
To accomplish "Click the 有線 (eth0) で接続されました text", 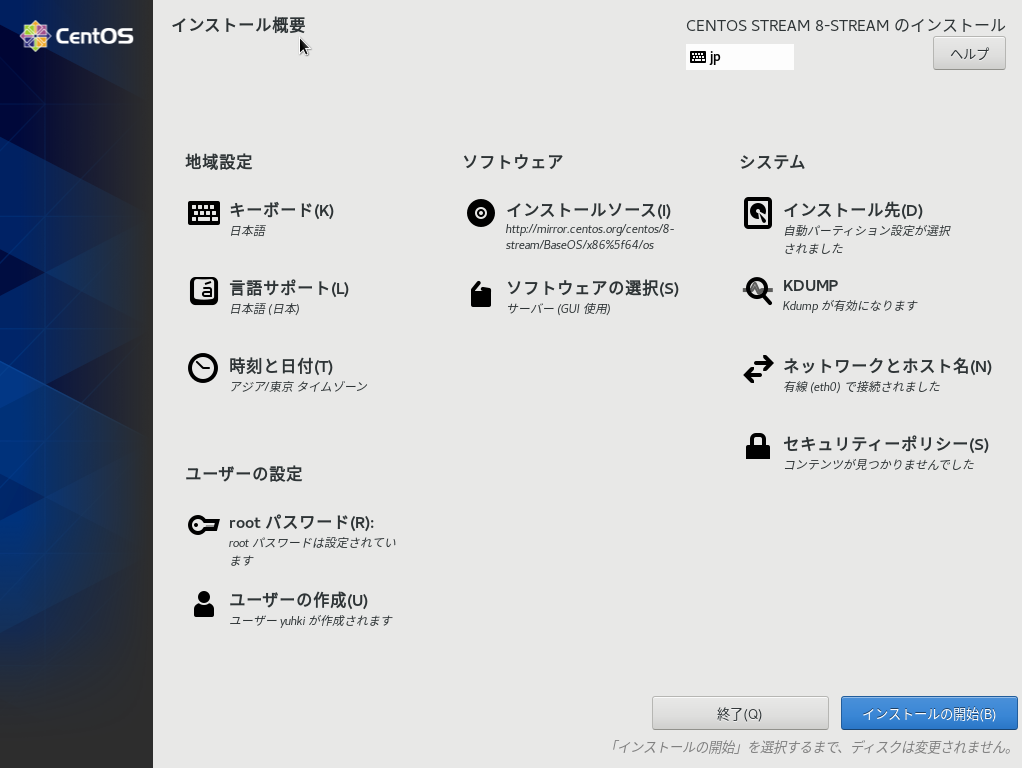I will pyautogui.click(x=862, y=387).
